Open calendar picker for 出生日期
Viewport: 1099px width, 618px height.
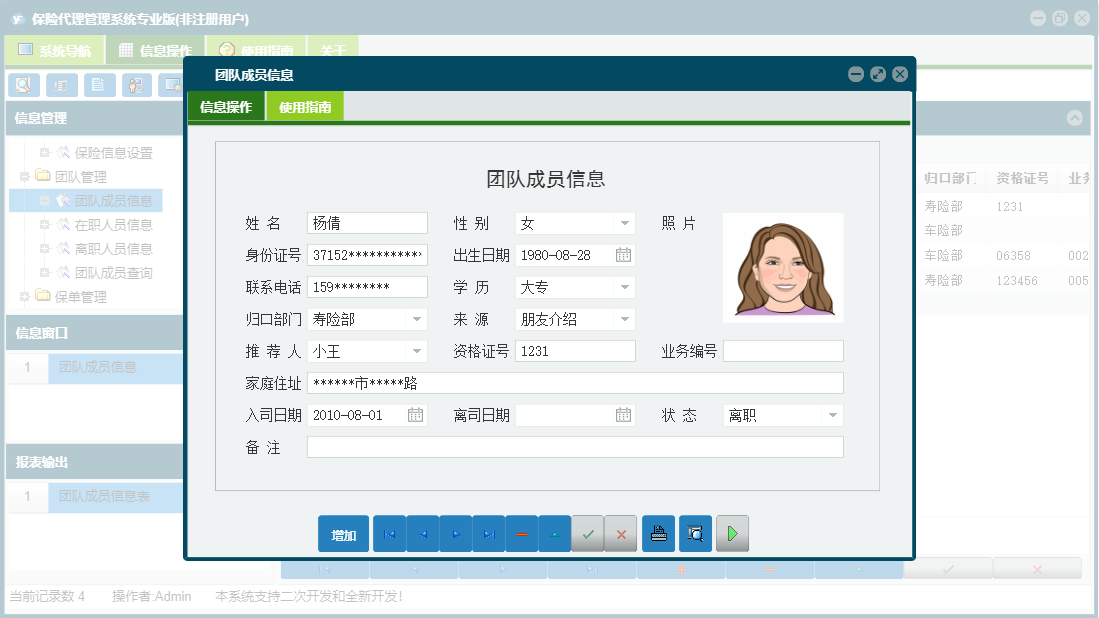tap(623, 256)
